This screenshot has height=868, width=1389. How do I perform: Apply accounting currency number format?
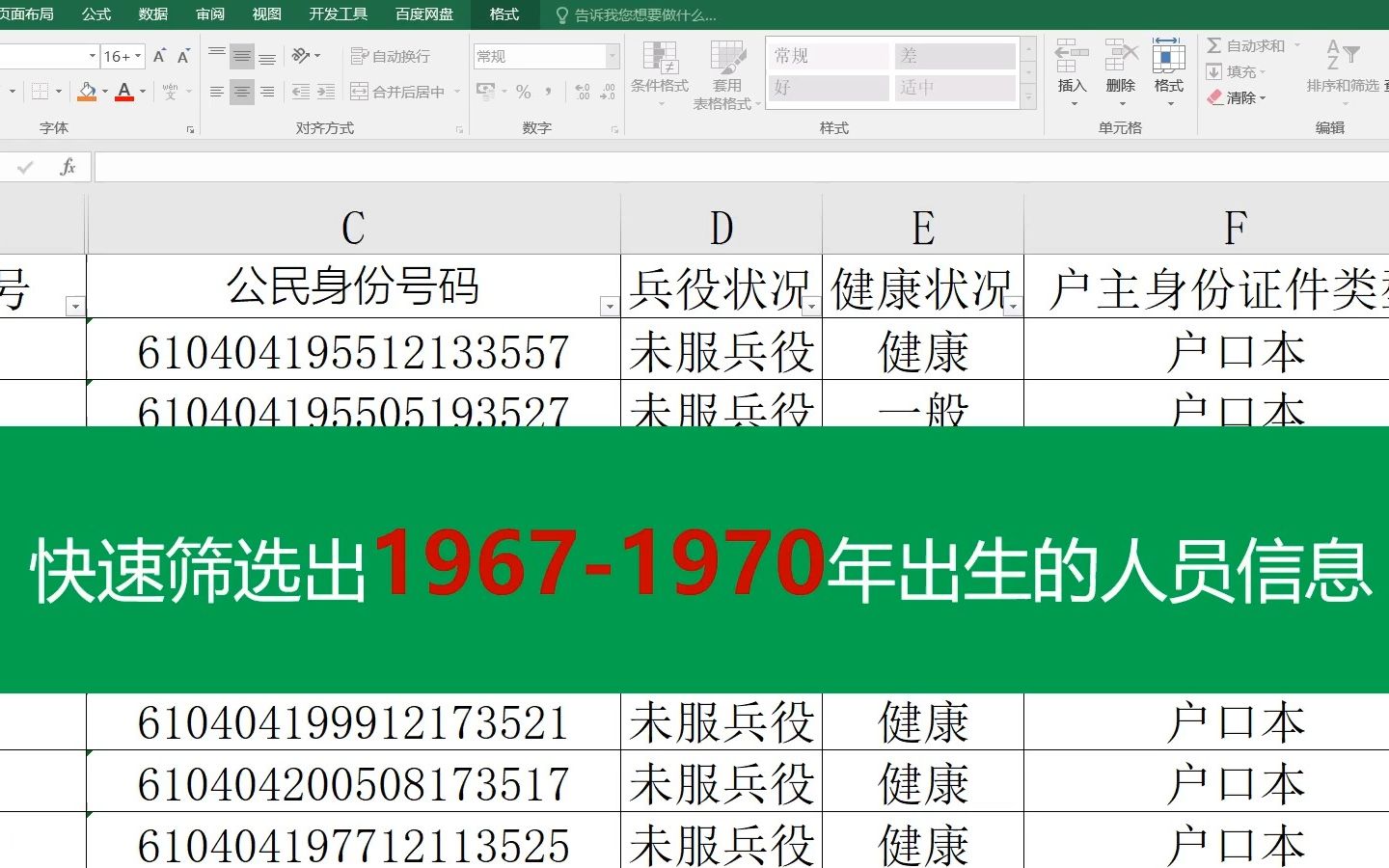tap(485, 92)
